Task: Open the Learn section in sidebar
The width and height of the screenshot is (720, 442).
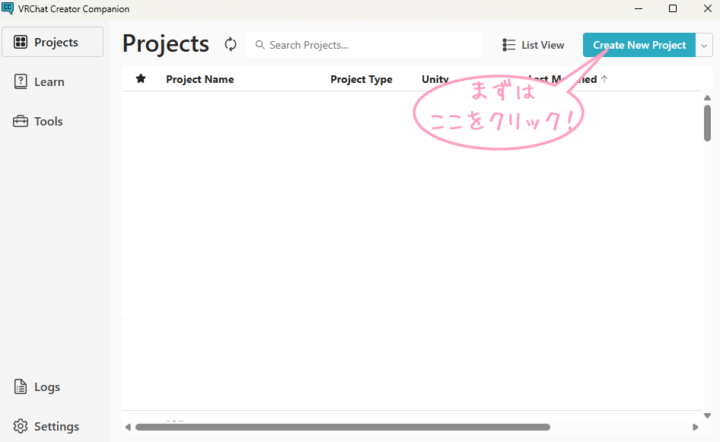Action: pyautogui.click(x=39, y=82)
